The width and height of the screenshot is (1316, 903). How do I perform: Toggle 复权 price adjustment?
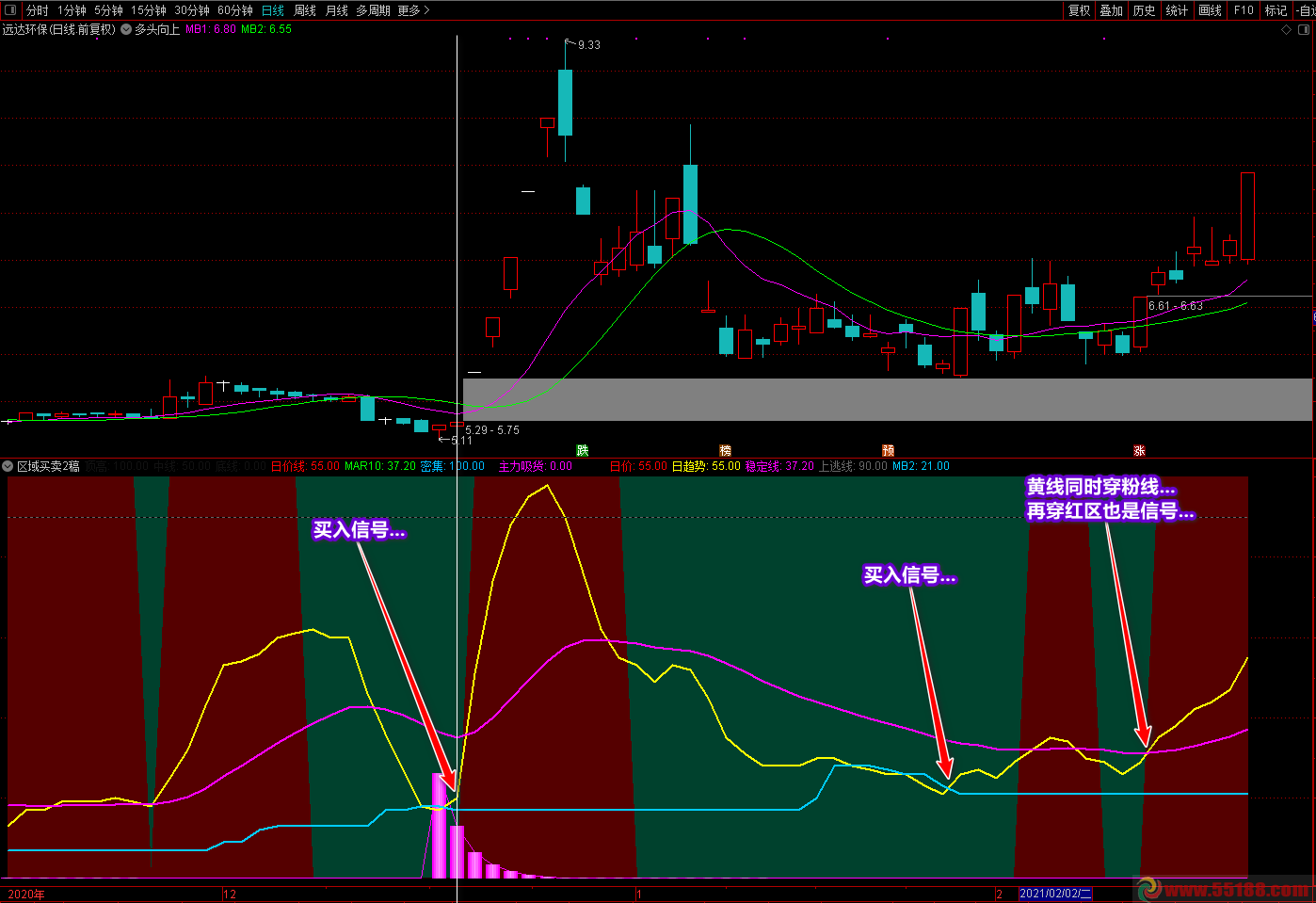[x=1079, y=10]
